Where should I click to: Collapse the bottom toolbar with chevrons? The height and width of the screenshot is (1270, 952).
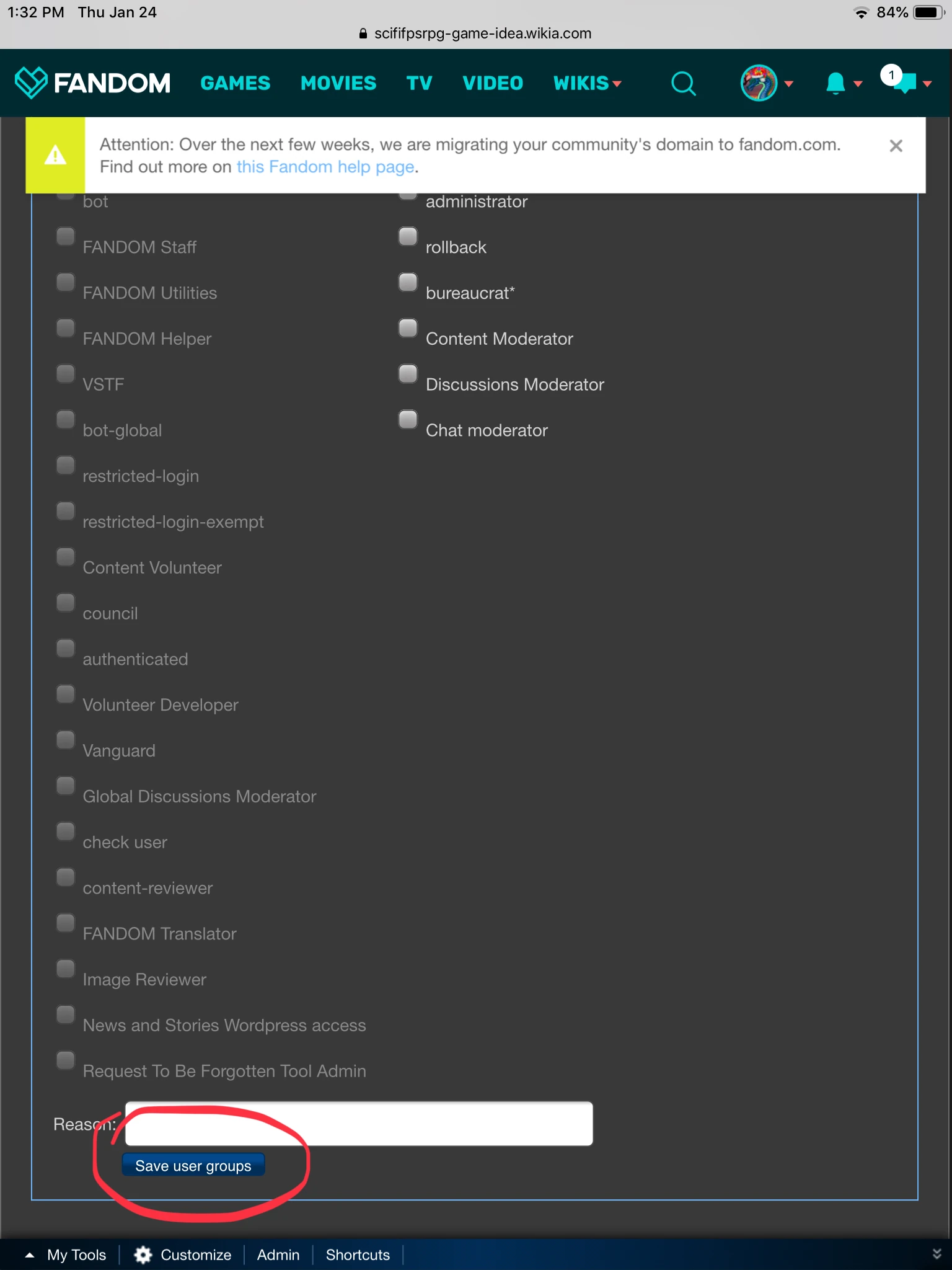point(937,1254)
